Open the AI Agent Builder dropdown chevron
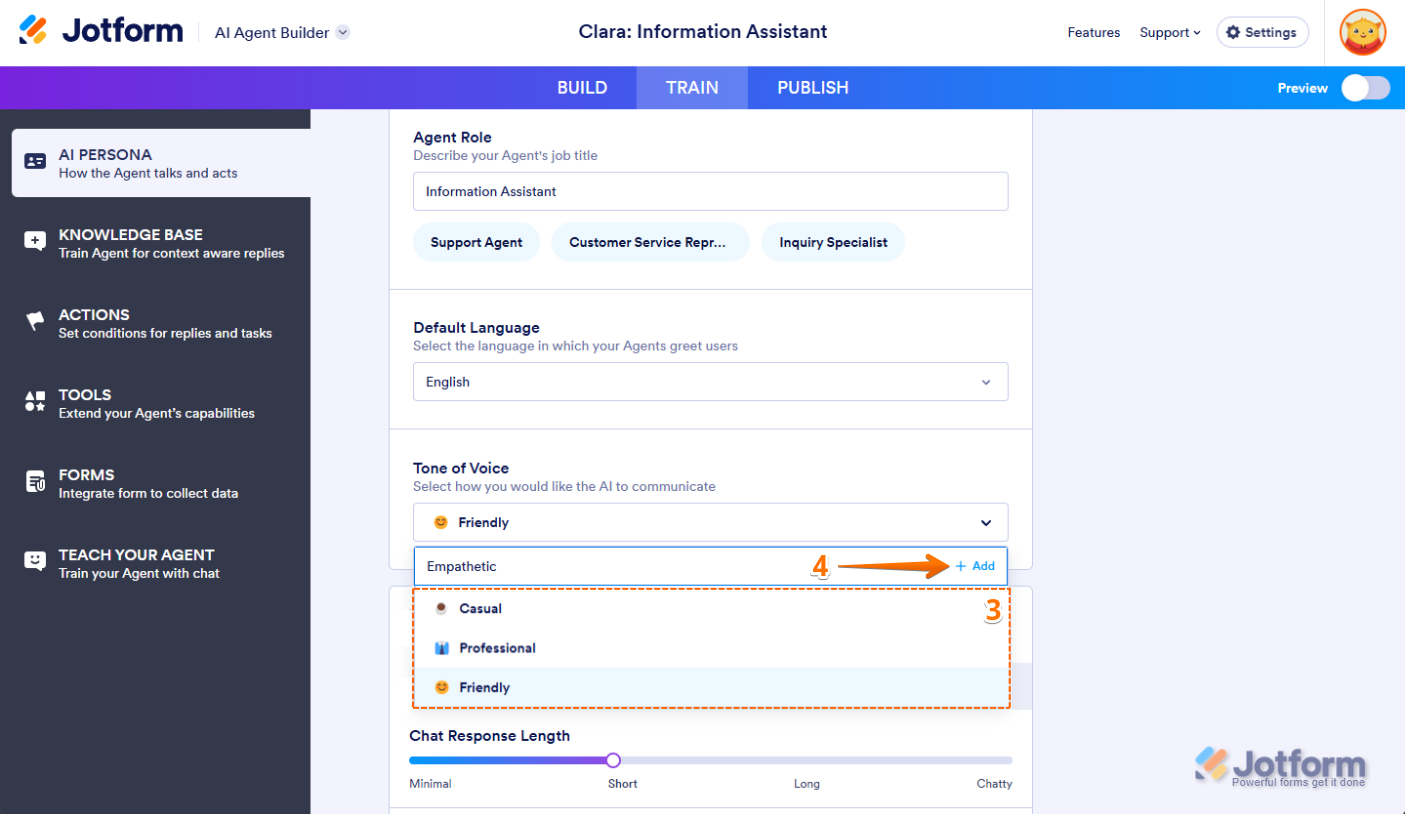The image size is (1405, 814). point(343,32)
